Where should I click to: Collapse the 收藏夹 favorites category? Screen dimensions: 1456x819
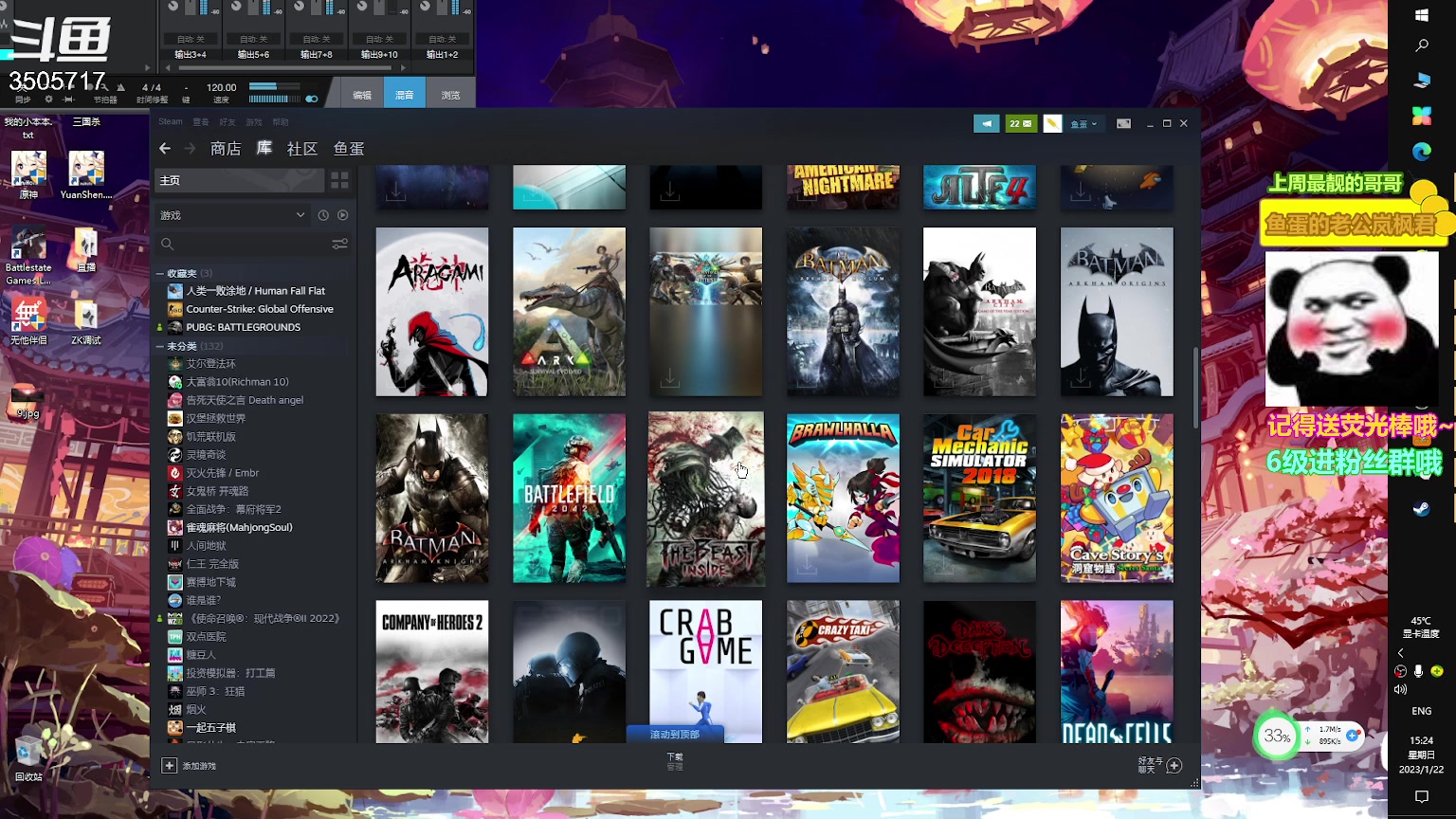click(x=160, y=273)
